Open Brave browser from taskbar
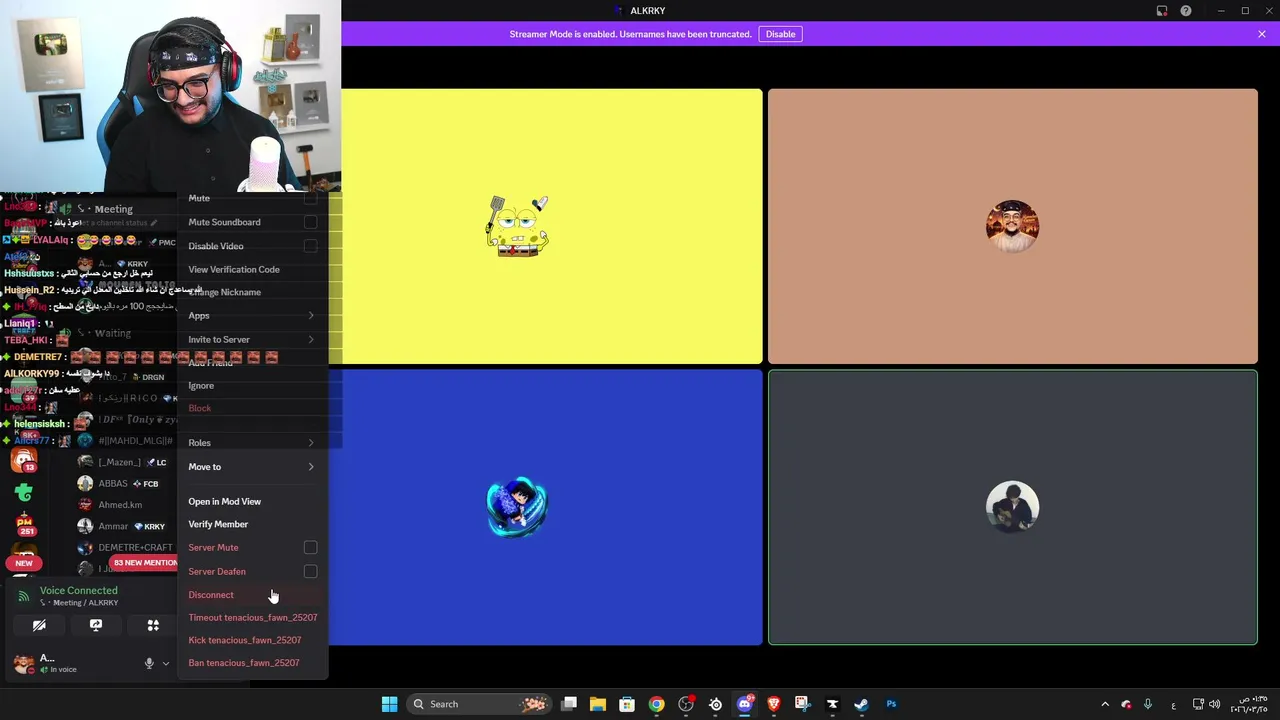Image resolution: width=1280 pixels, height=720 pixels. [x=773, y=704]
